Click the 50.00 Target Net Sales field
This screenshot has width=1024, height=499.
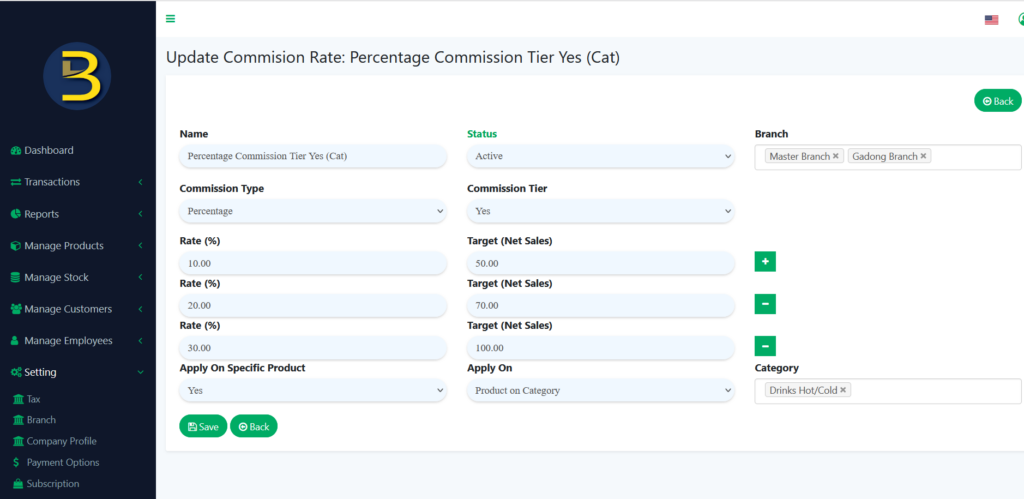click(600, 263)
